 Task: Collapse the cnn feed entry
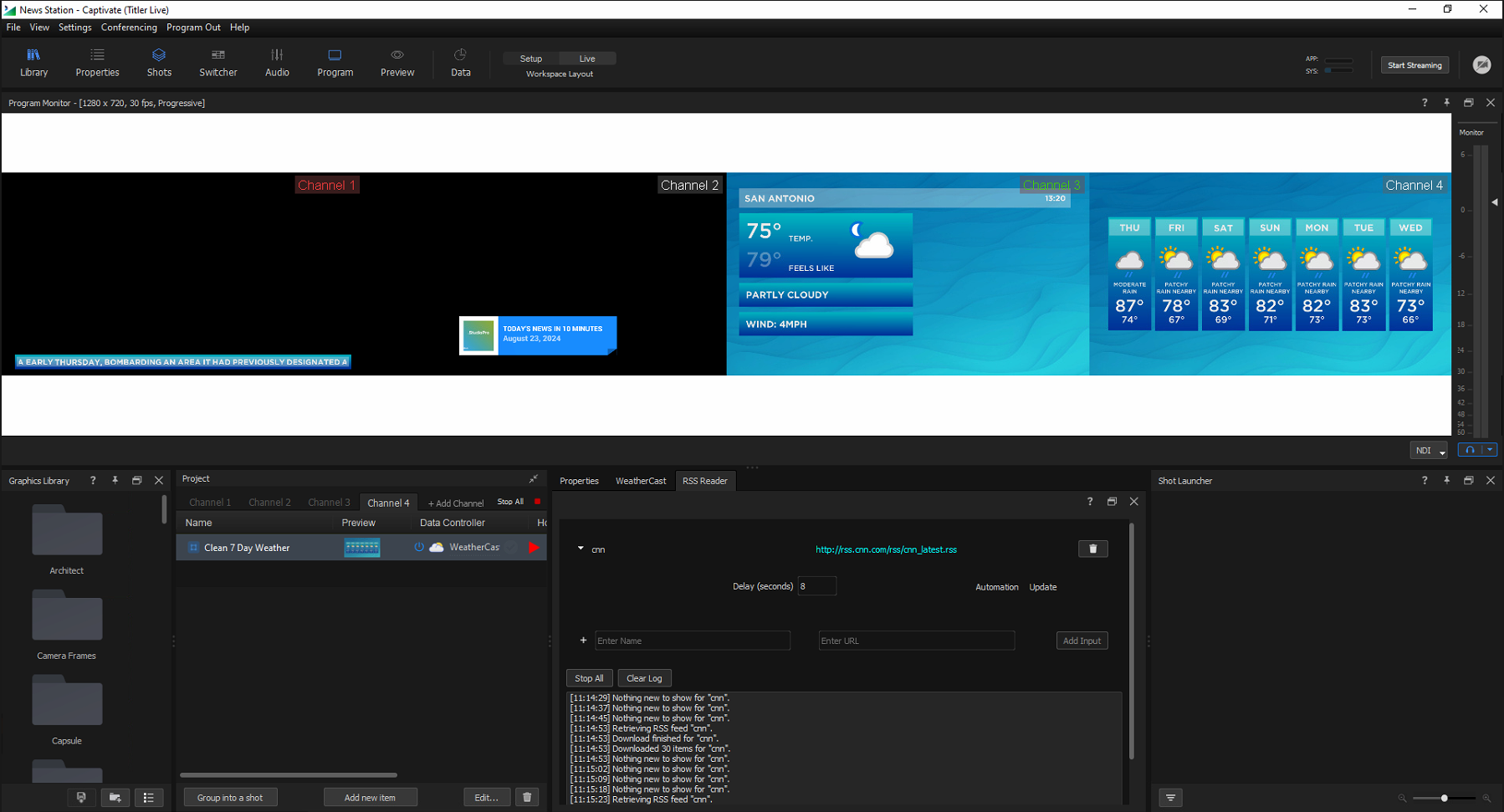pyautogui.click(x=581, y=549)
